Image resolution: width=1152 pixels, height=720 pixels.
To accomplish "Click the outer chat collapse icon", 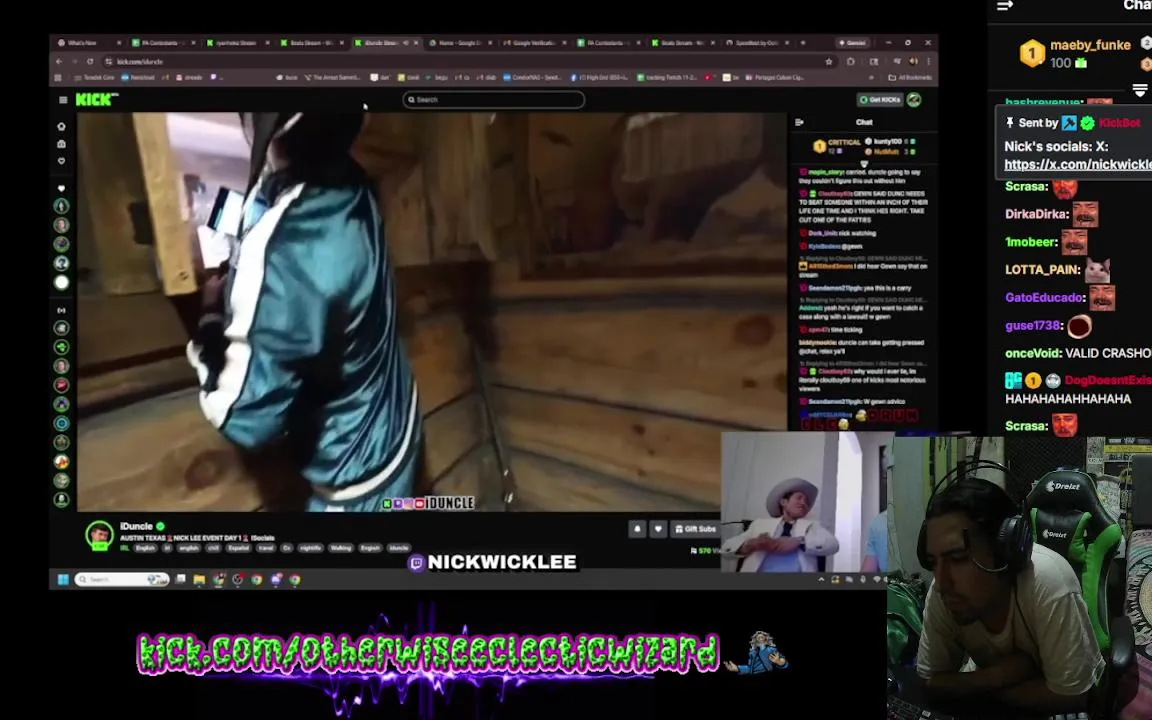I will coord(1005,6).
